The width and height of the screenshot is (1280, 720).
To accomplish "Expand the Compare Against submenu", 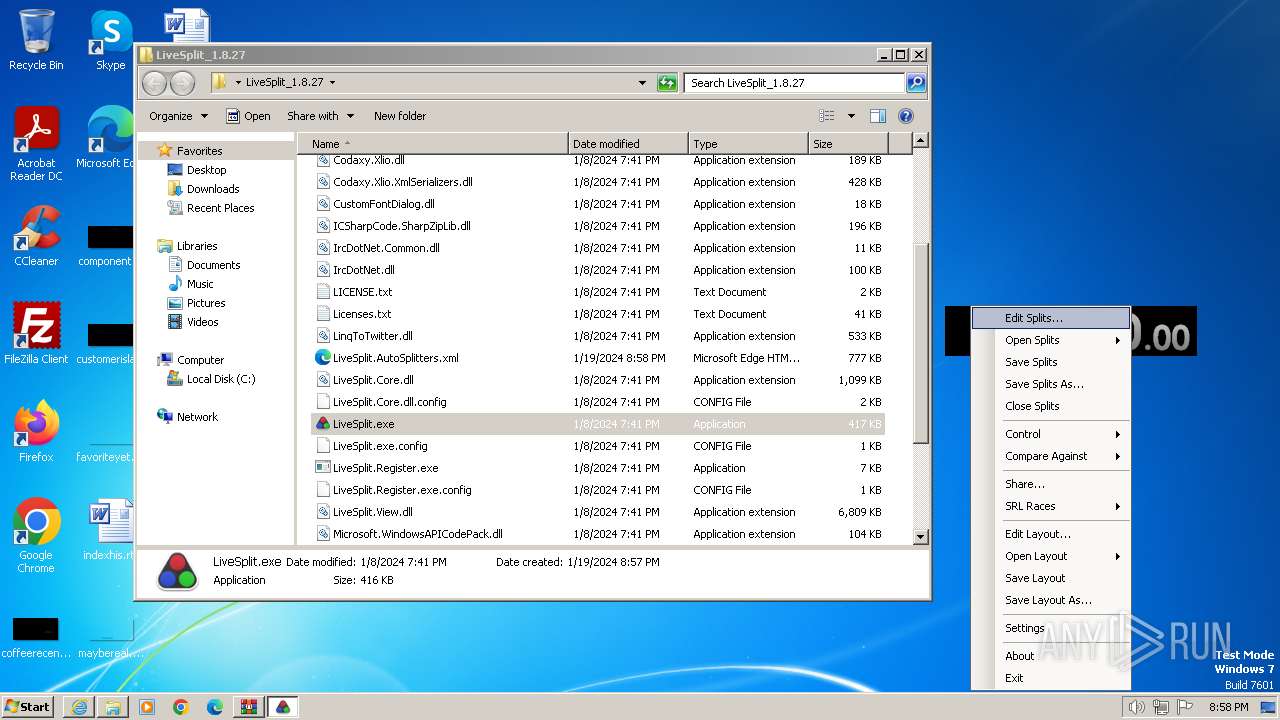I will point(1050,456).
